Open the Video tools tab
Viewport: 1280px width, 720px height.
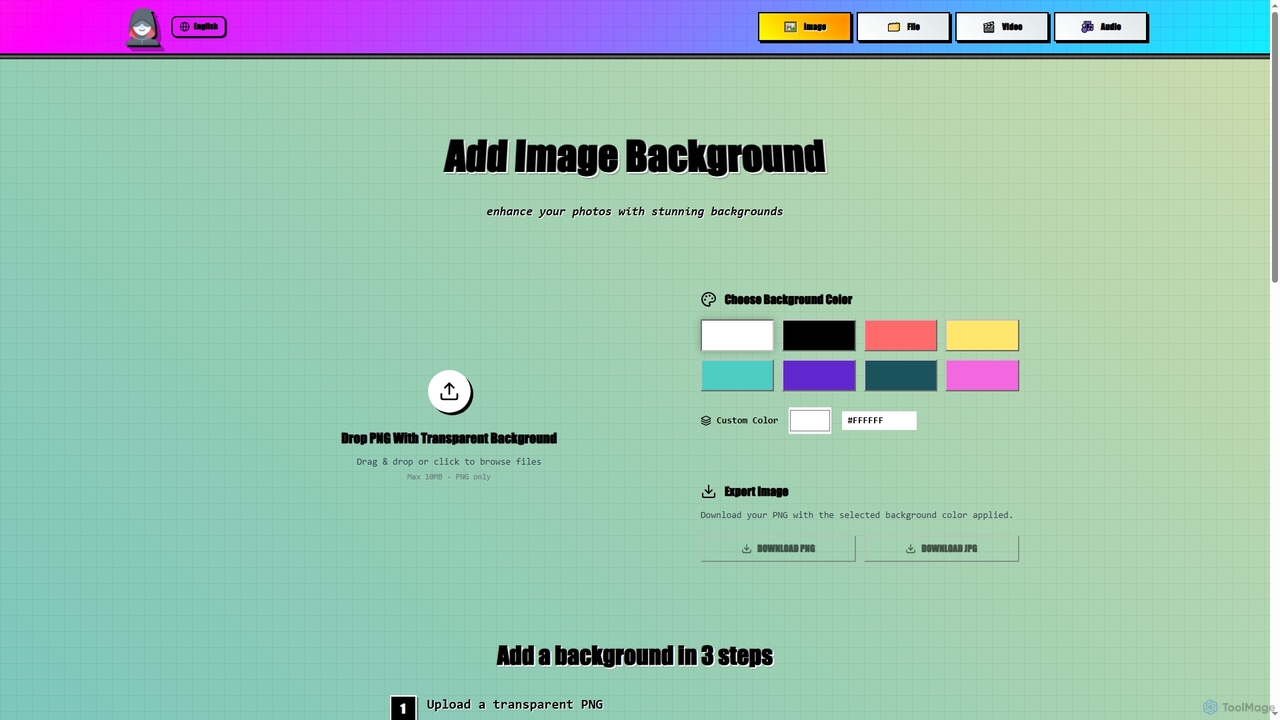click(x=1001, y=27)
